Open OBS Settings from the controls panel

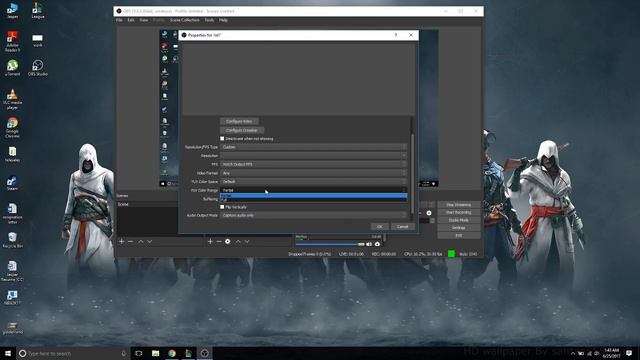coord(458,228)
